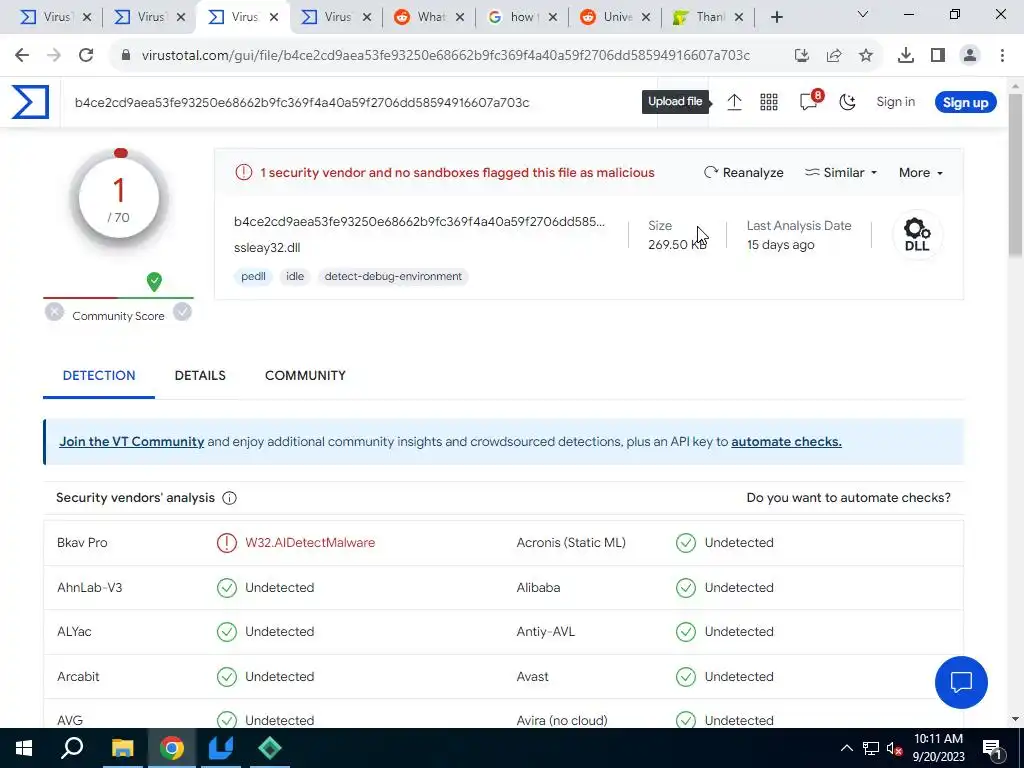This screenshot has height=768, width=1024.
Task: Click the install app icon in address bar
Action: point(802,56)
